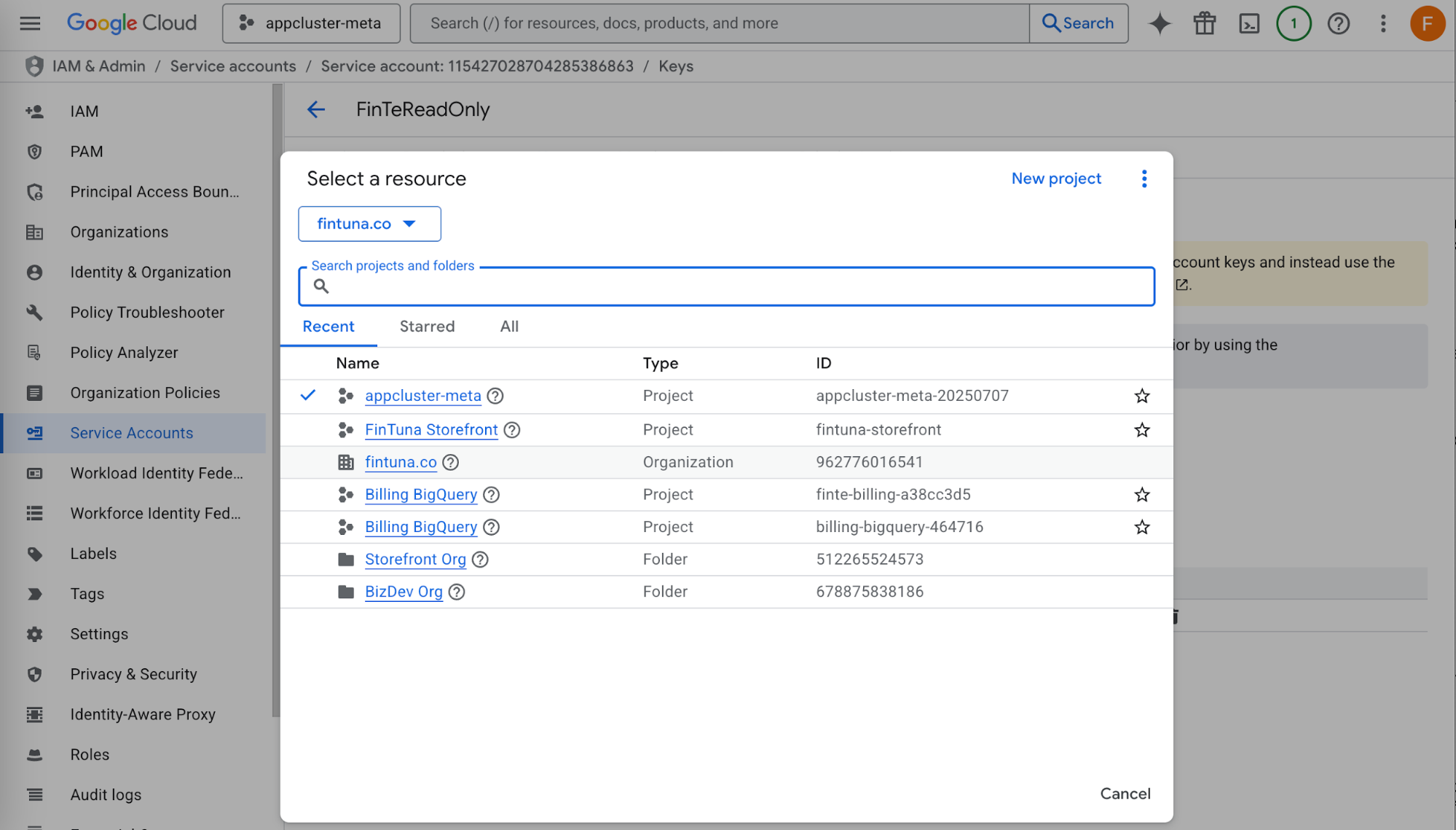Open the fintuna.co organization dropdown
The width and height of the screenshot is (1456, 830).
(369, 224)
